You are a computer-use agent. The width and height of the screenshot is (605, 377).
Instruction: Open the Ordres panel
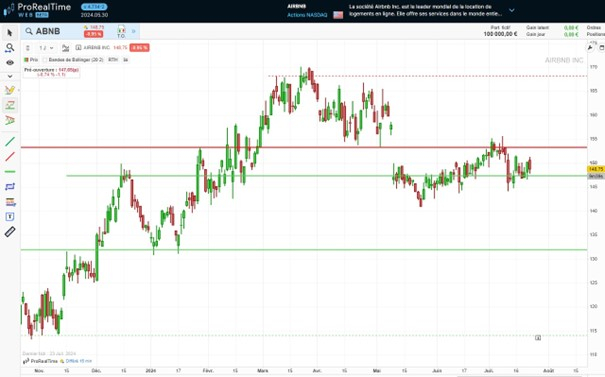click(x=594, y=27)
